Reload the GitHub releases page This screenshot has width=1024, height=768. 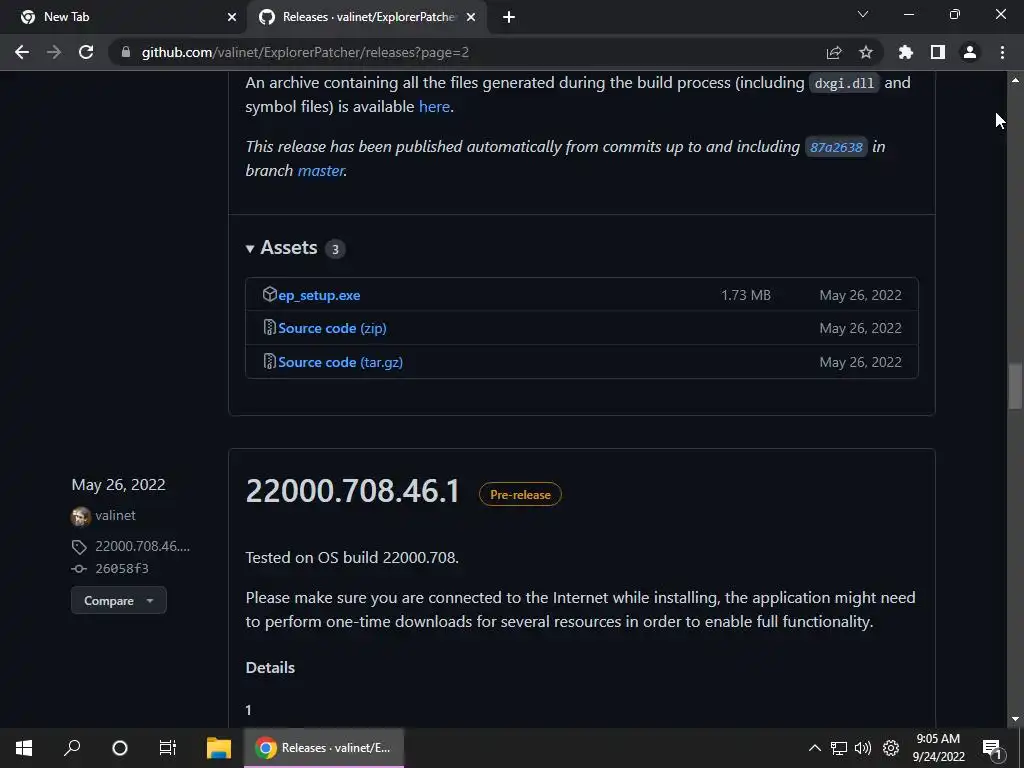tap(86, 52)
